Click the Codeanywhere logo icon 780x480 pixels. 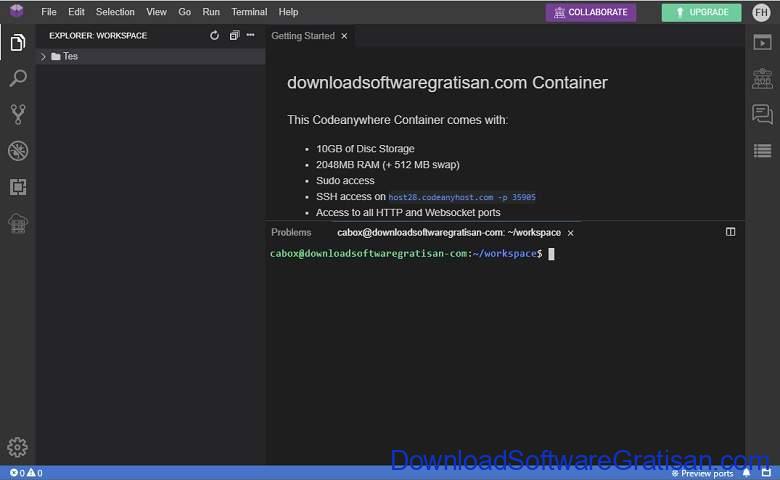pos(16,11)
